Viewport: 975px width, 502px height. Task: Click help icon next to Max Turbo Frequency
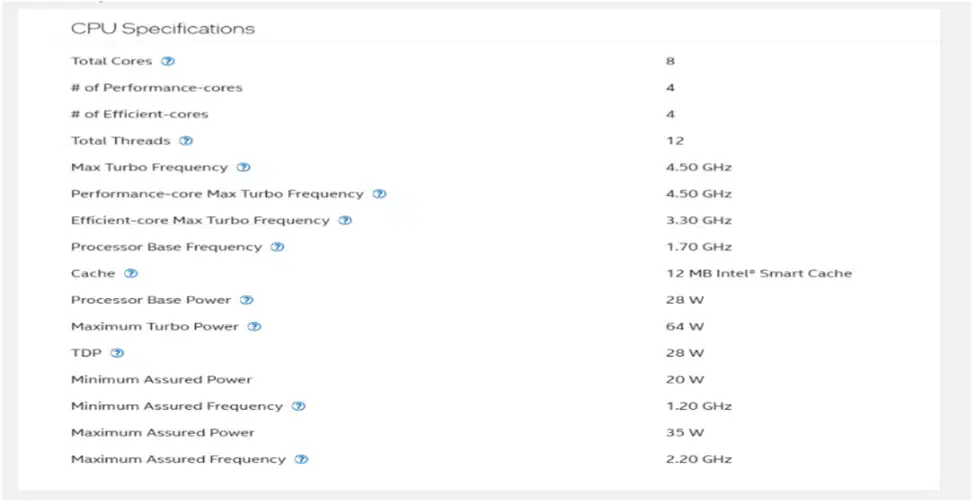(x=244, y=167)
